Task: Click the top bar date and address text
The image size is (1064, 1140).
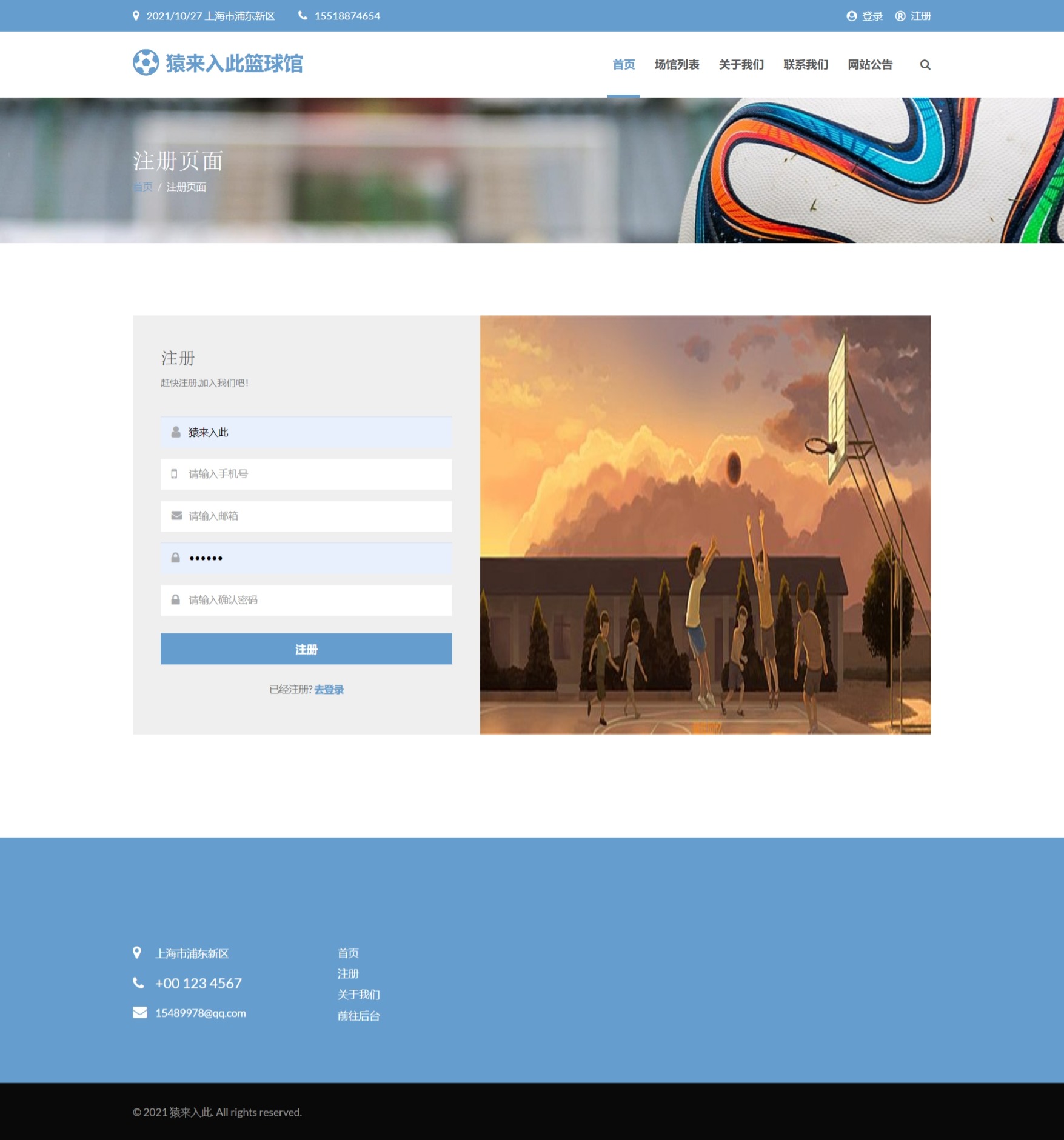Action: pos(210,16)
